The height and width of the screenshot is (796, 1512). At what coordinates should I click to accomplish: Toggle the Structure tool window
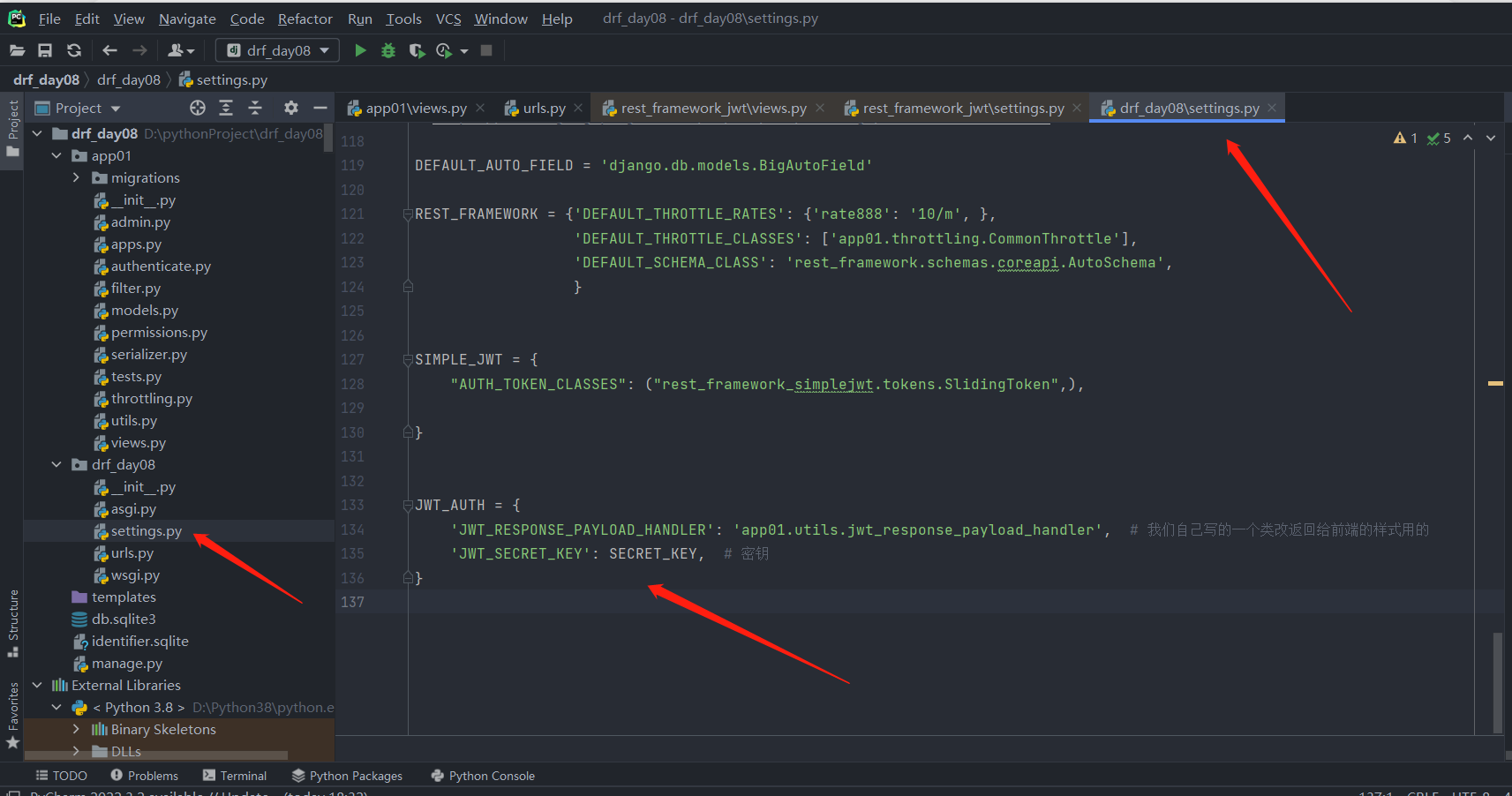click(12, 623)
